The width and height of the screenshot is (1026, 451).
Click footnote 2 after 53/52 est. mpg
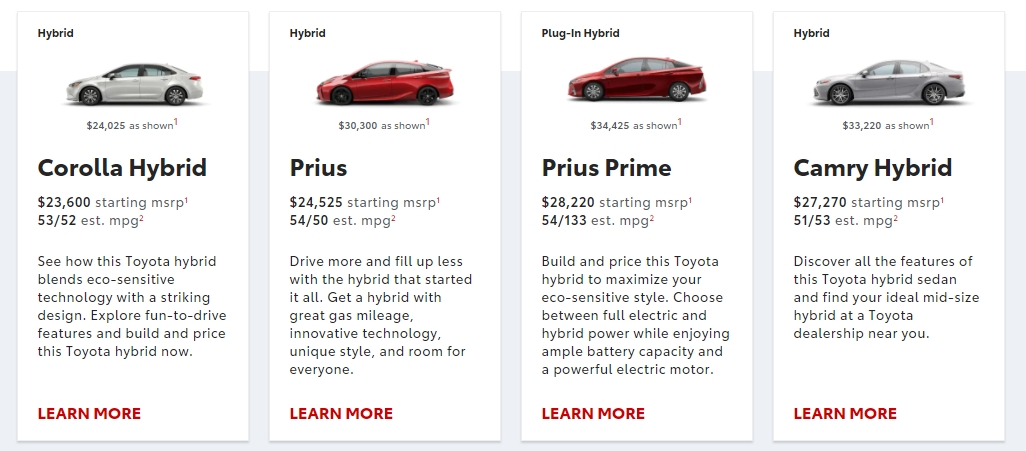(141, 218)
